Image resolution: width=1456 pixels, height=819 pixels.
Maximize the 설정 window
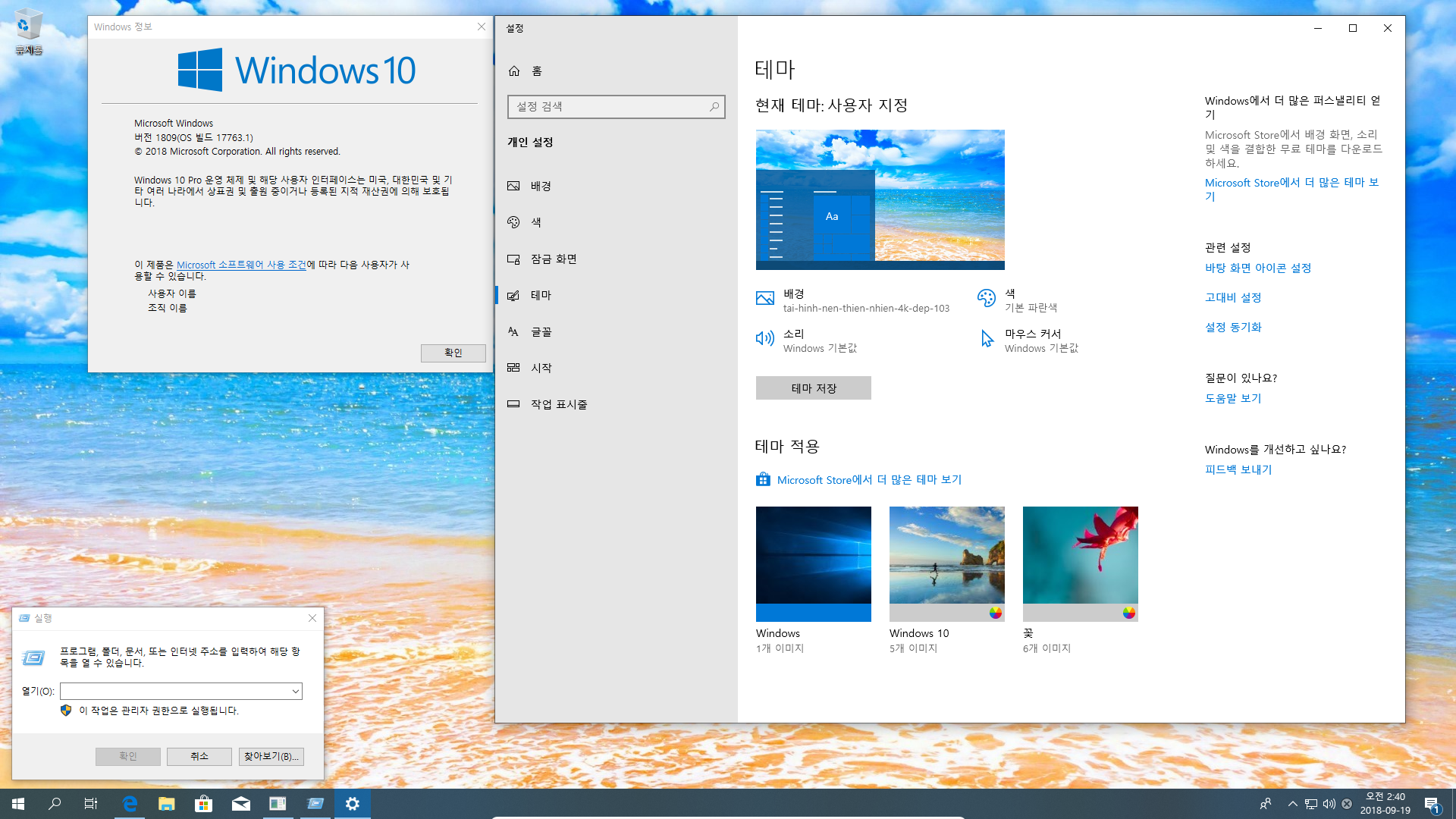1353,28
